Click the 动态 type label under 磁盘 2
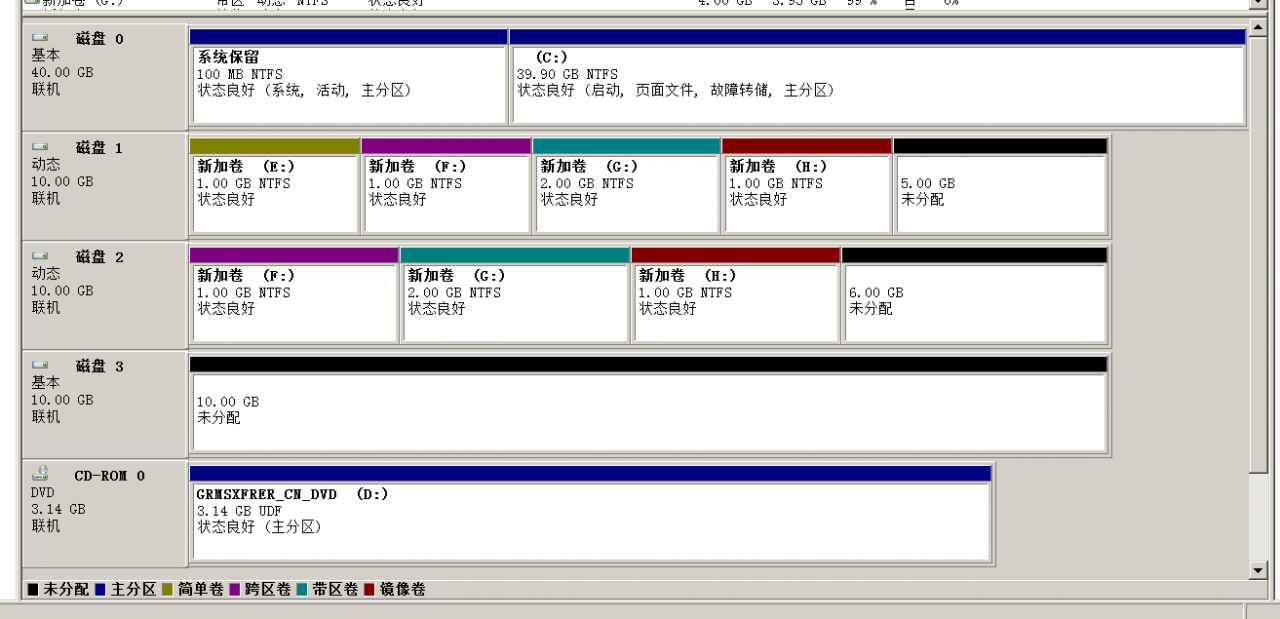Image resolution: width=1280 pixels, height=619 pixels. pos(46,273)
